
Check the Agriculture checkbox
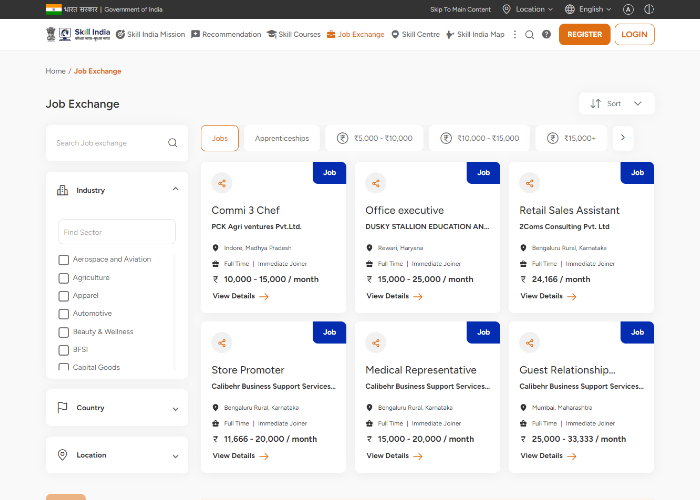click(64, 278)
